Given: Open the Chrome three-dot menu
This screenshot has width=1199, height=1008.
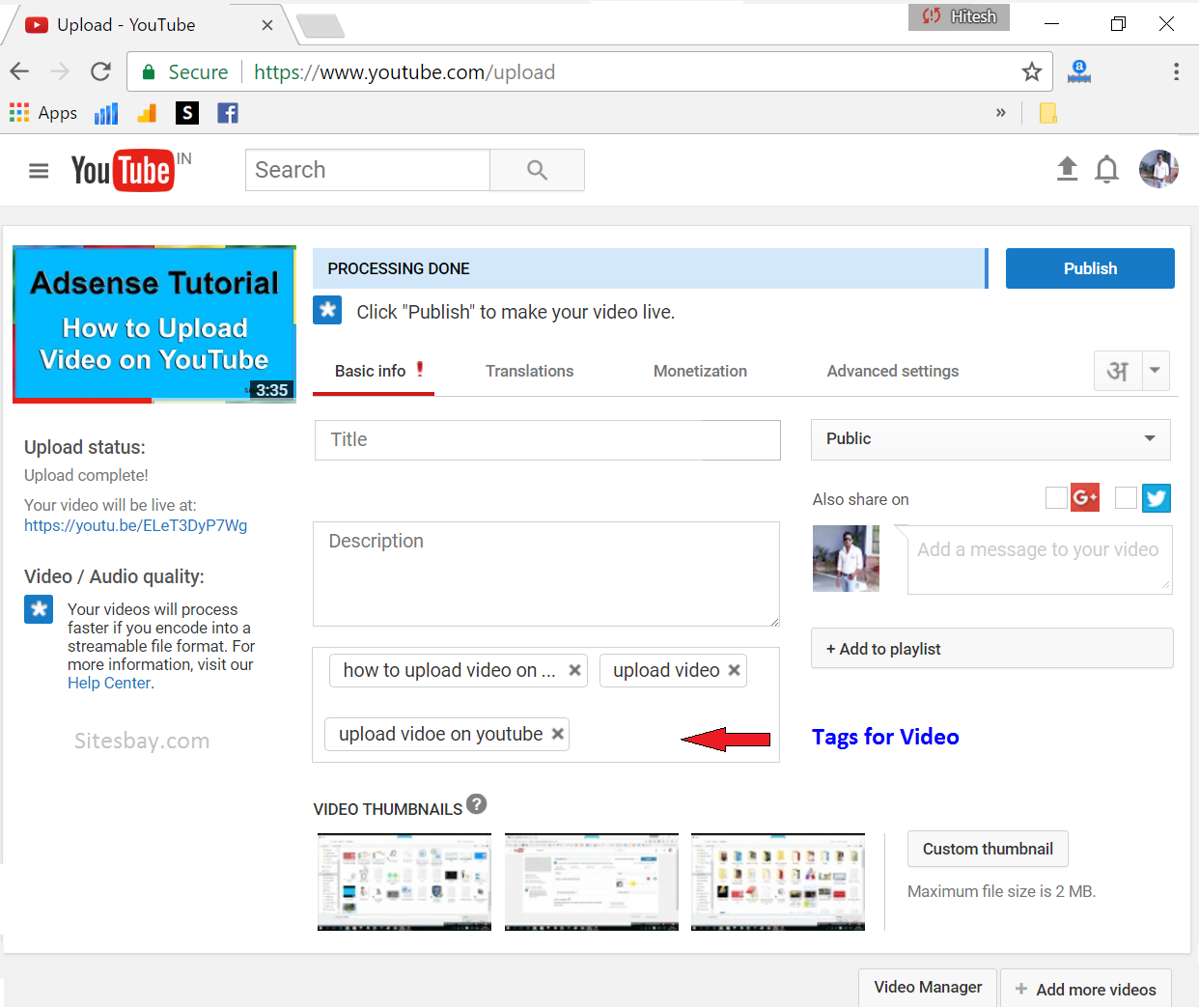Looking at the screenshot, I should click(1176, 71).
